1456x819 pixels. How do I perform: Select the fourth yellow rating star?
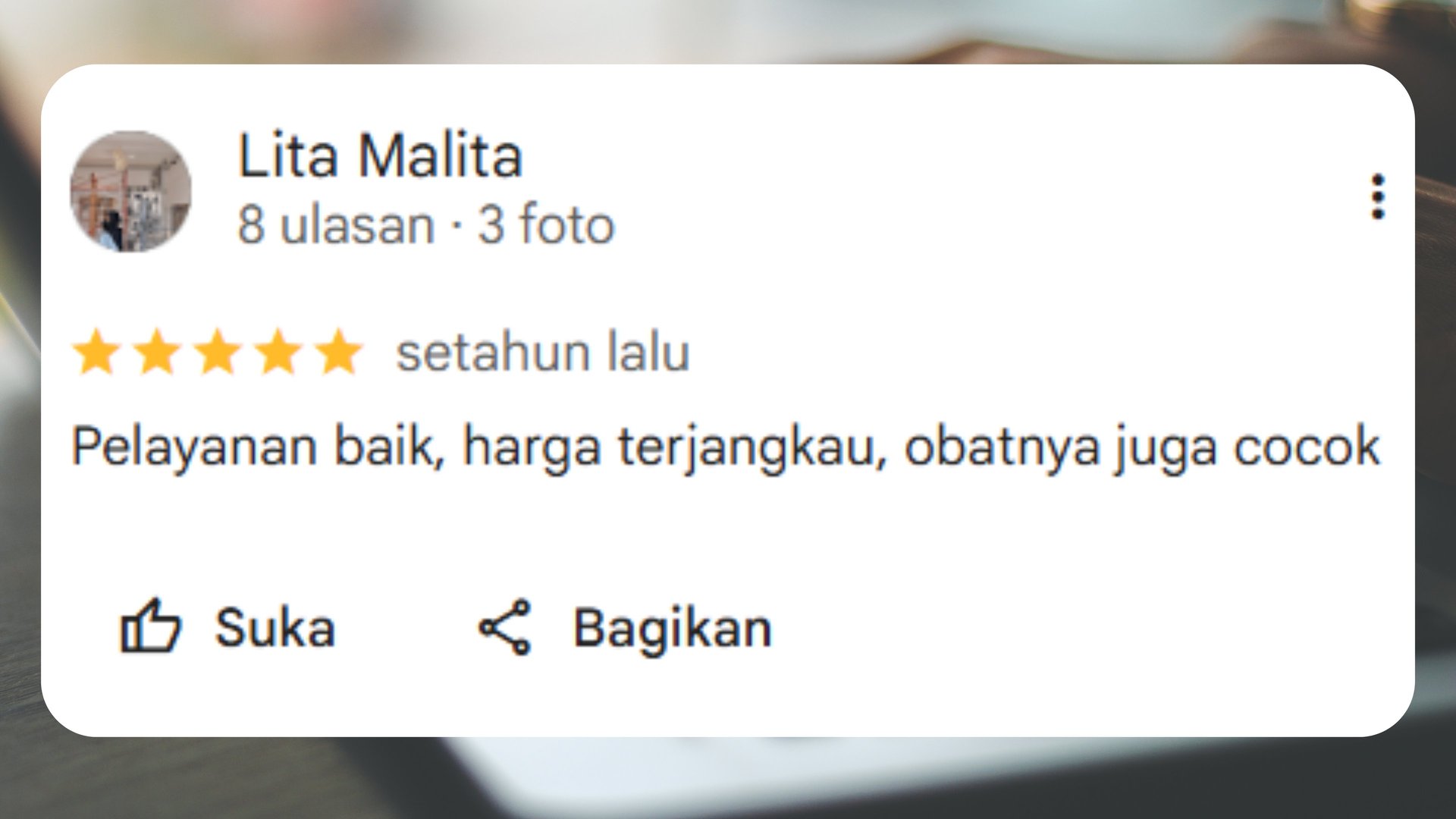279,353
